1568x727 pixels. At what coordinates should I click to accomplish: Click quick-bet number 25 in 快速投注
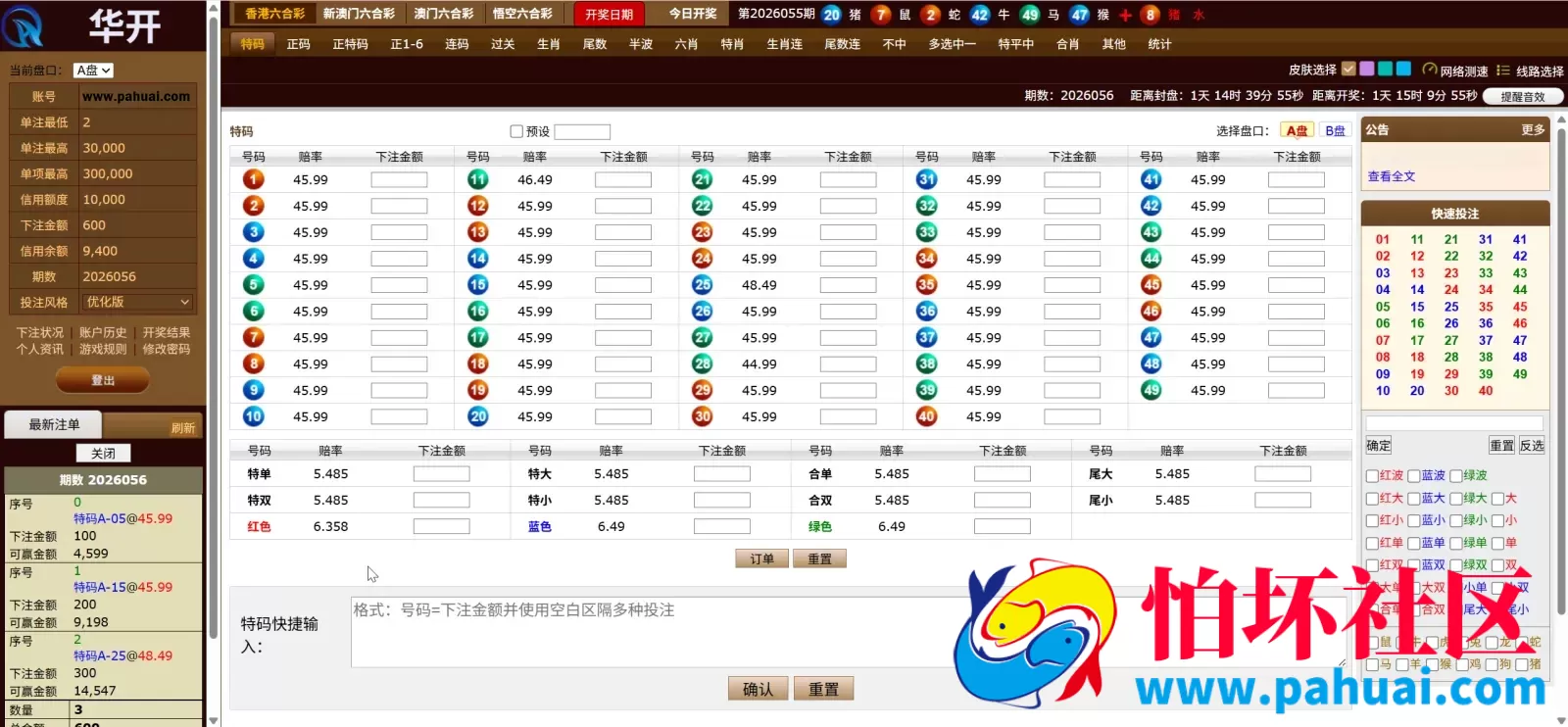pos(1450,307)
